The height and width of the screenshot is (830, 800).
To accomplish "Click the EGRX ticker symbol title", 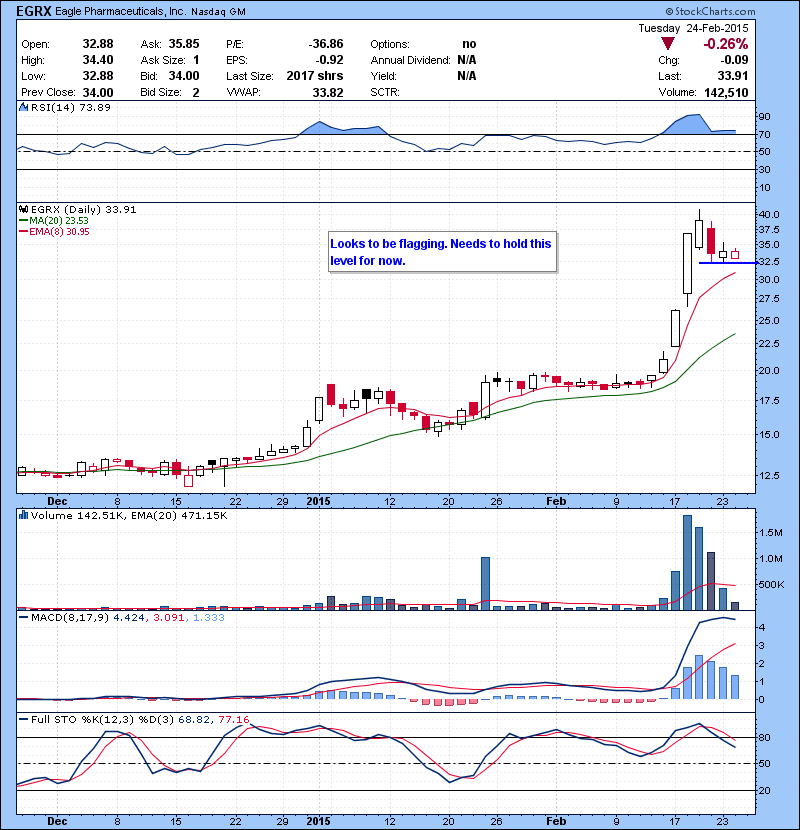I will (34, 11).
